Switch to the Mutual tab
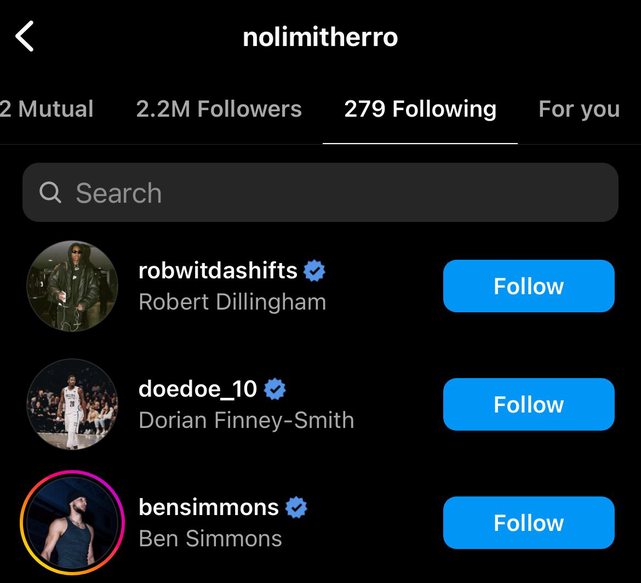The width and height of the screenshot is (641, 583). [47, 109]
